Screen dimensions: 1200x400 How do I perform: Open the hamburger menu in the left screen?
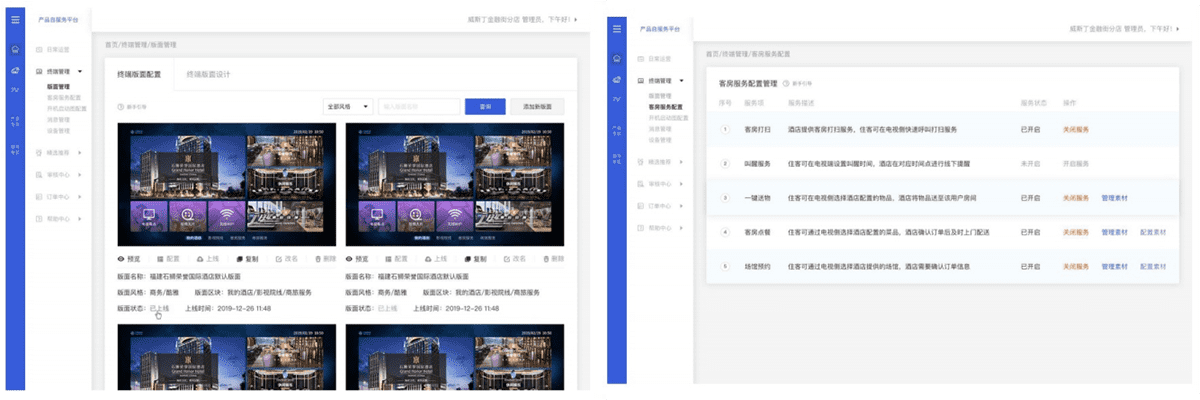[15, 18]
